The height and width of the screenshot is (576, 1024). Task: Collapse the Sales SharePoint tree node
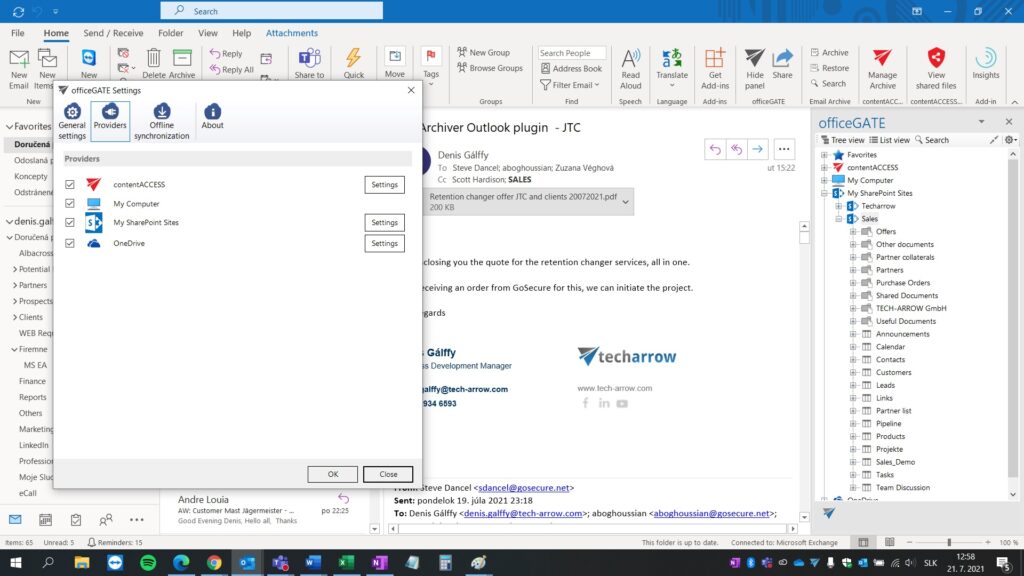839,218
